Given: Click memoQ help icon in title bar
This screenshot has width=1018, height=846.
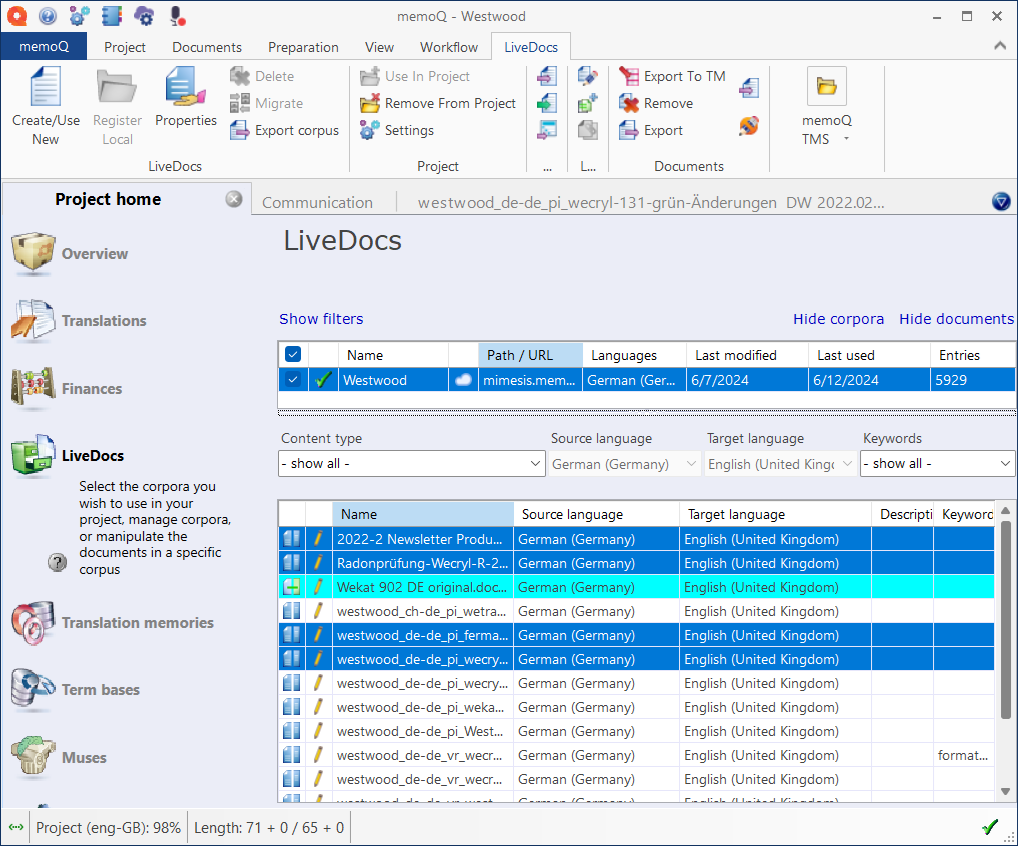Looking at the screenshot, I should 47,16.
